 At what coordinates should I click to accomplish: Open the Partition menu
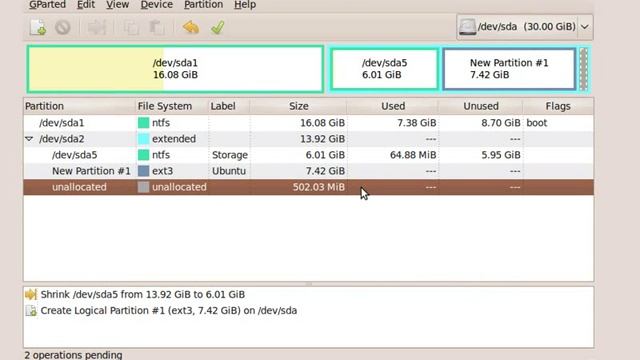tap(203, 5)
